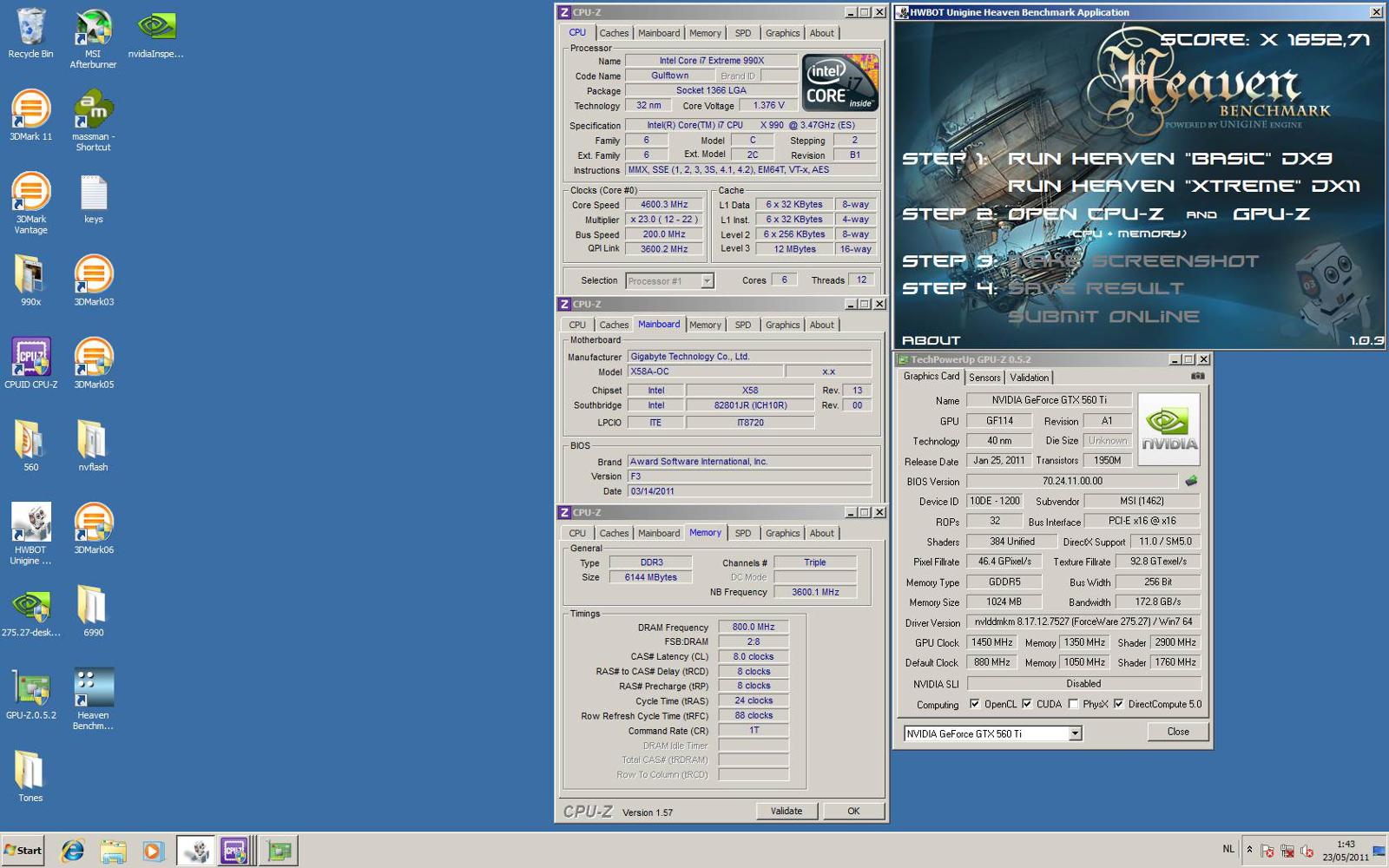Switch to Caches tab in top CPU-Z window
The image size is (1389, 868).
614,33
